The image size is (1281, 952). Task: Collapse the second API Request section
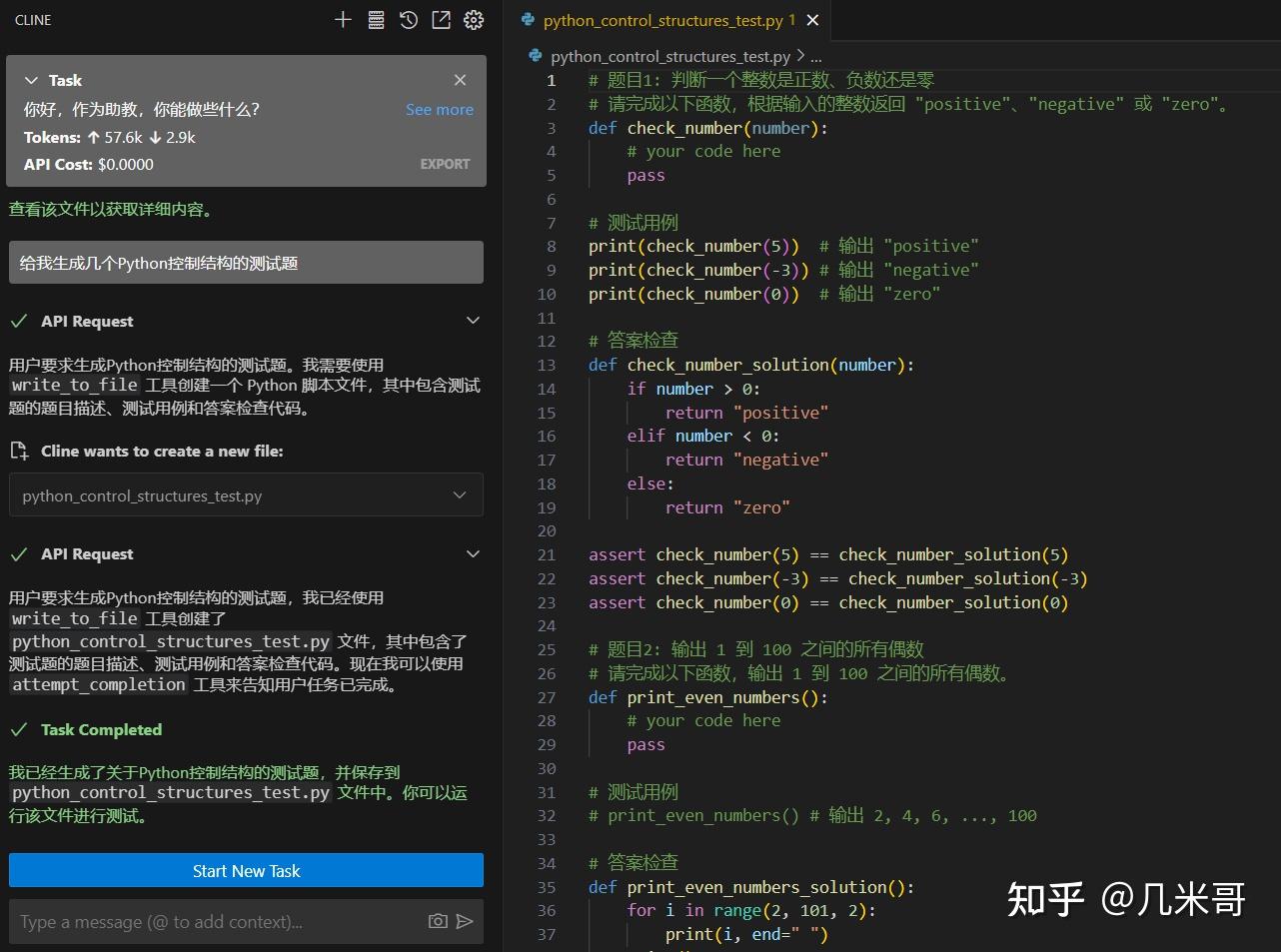[x=472, y=553]
